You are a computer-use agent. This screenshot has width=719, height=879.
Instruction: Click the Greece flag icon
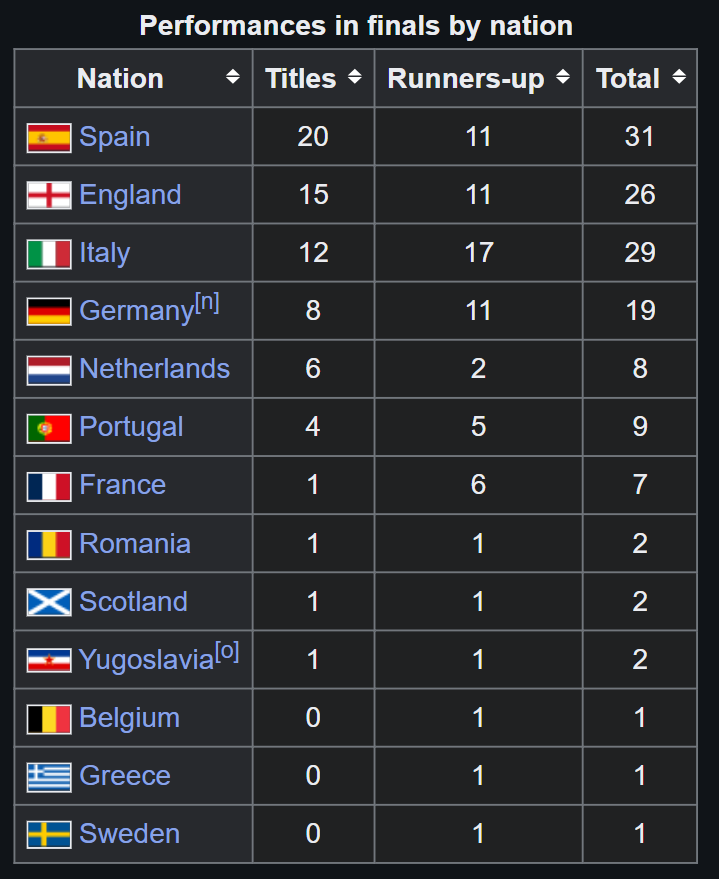pyautogui.click(x=49, y=777)
